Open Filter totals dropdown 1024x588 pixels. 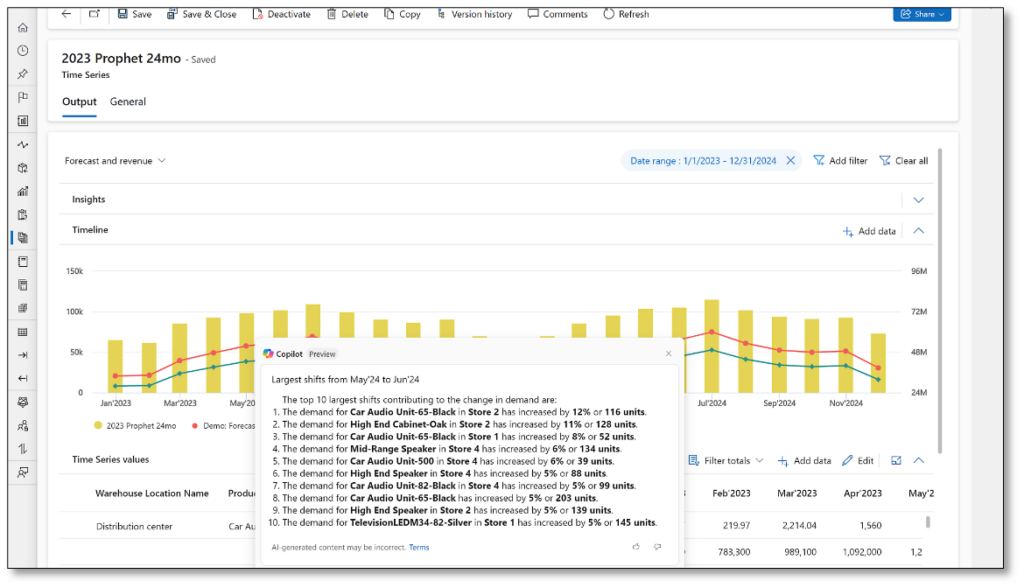pyautogui.click(x=726, y=461)
